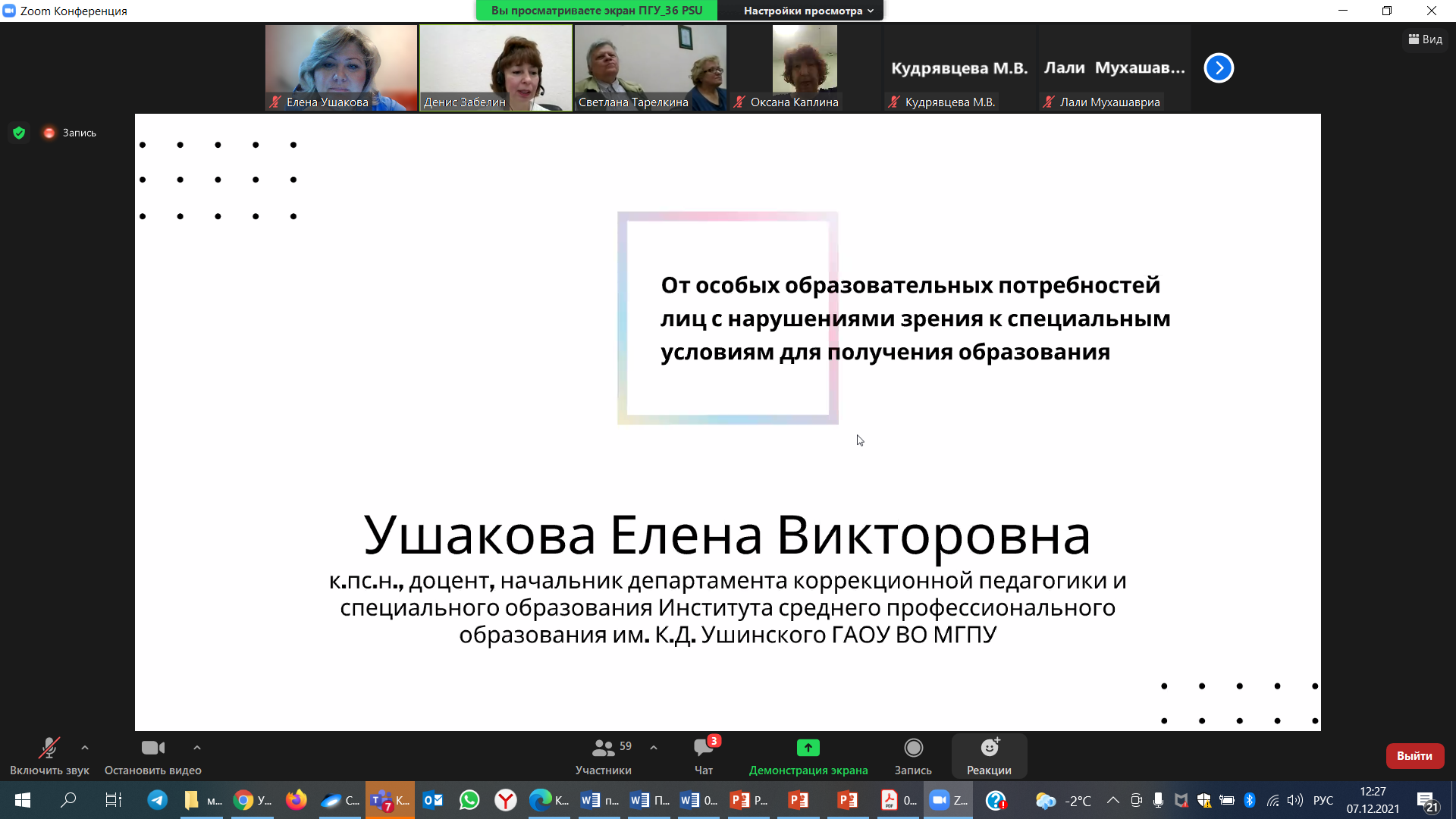Click the green Share Screen icon
The height and width of the screenshot is (819, 1456).
click(x=808, y=748)
